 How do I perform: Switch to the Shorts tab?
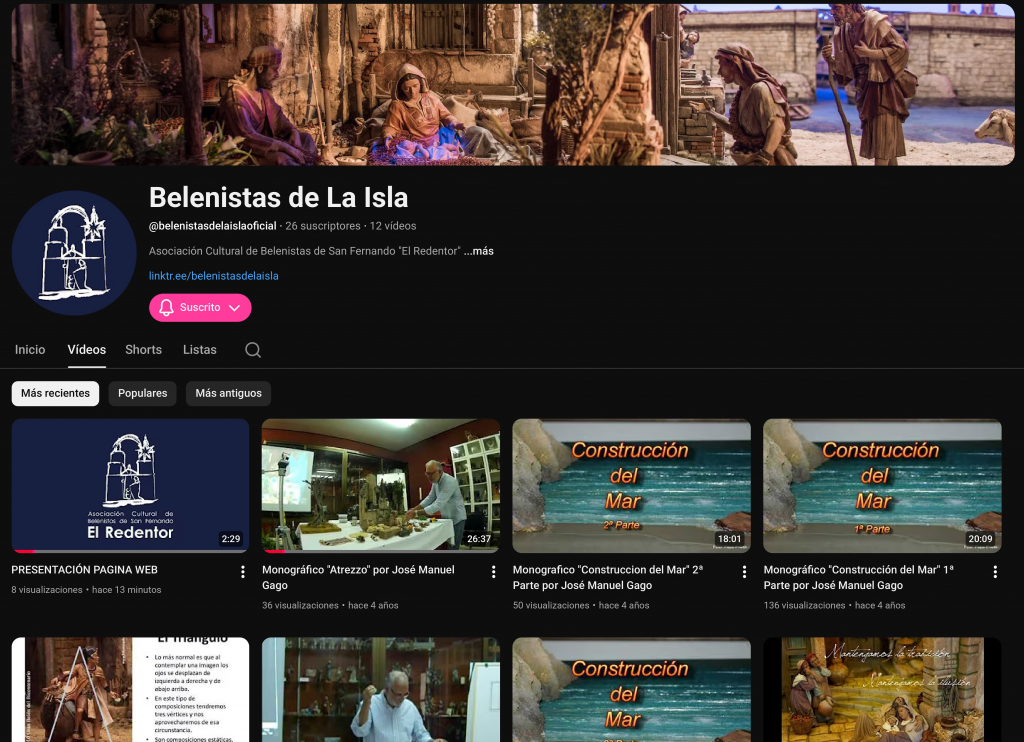[x=143, y=350]
